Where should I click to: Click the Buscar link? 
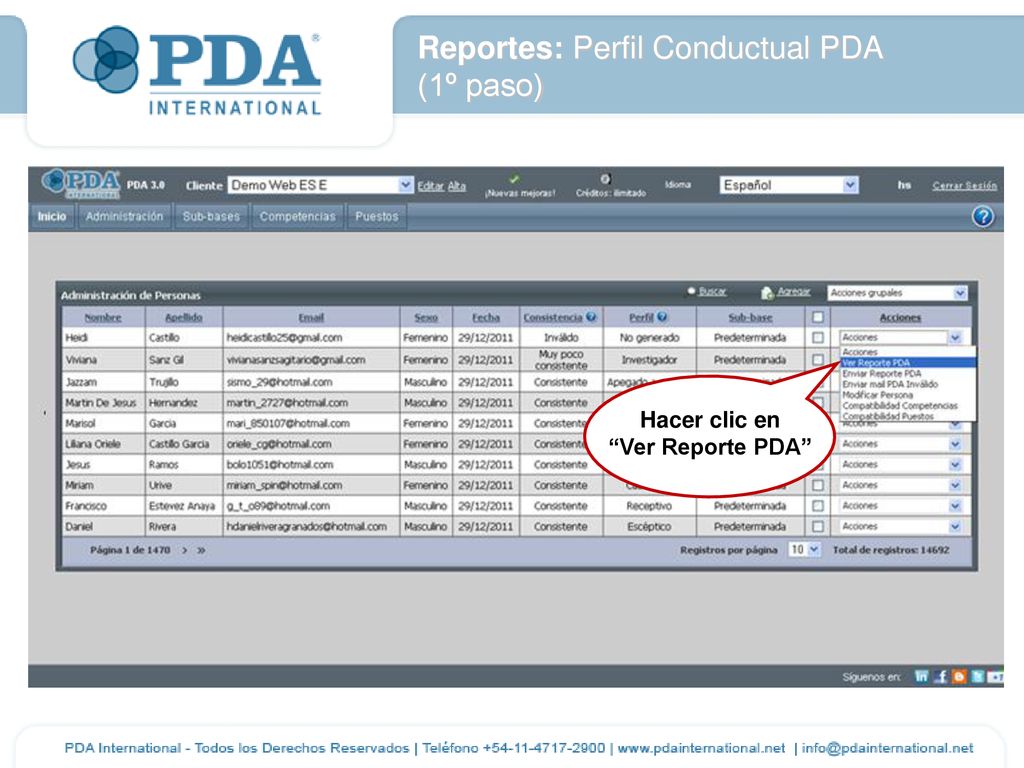[x=712, y=291]
